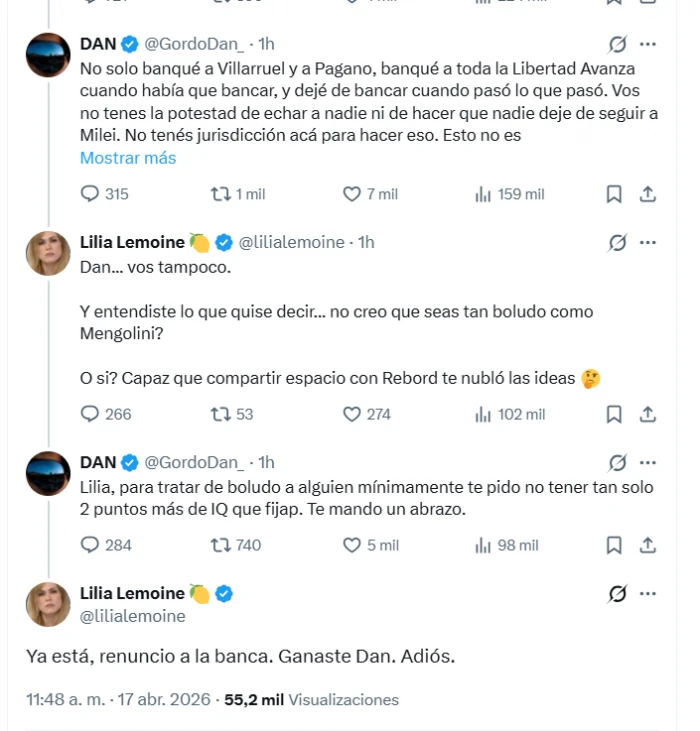
Task: View analytics showing 102 mil views
Action: [510, 414]
